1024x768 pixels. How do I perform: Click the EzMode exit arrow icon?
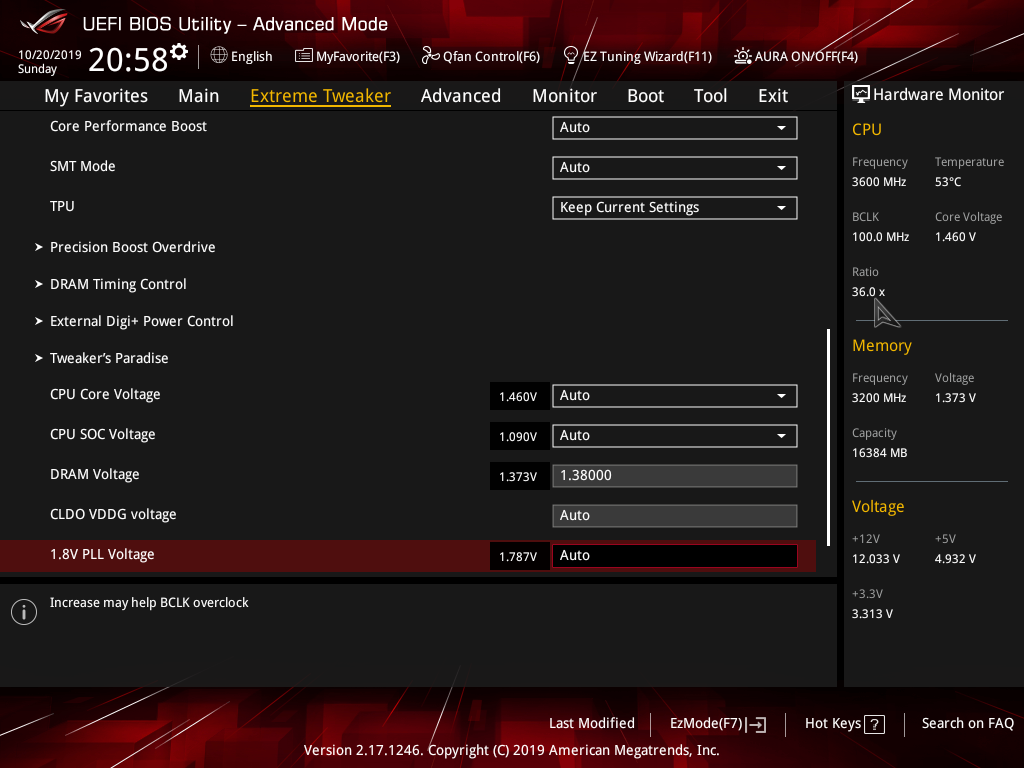pyautogui.click(x=756, y=724)
